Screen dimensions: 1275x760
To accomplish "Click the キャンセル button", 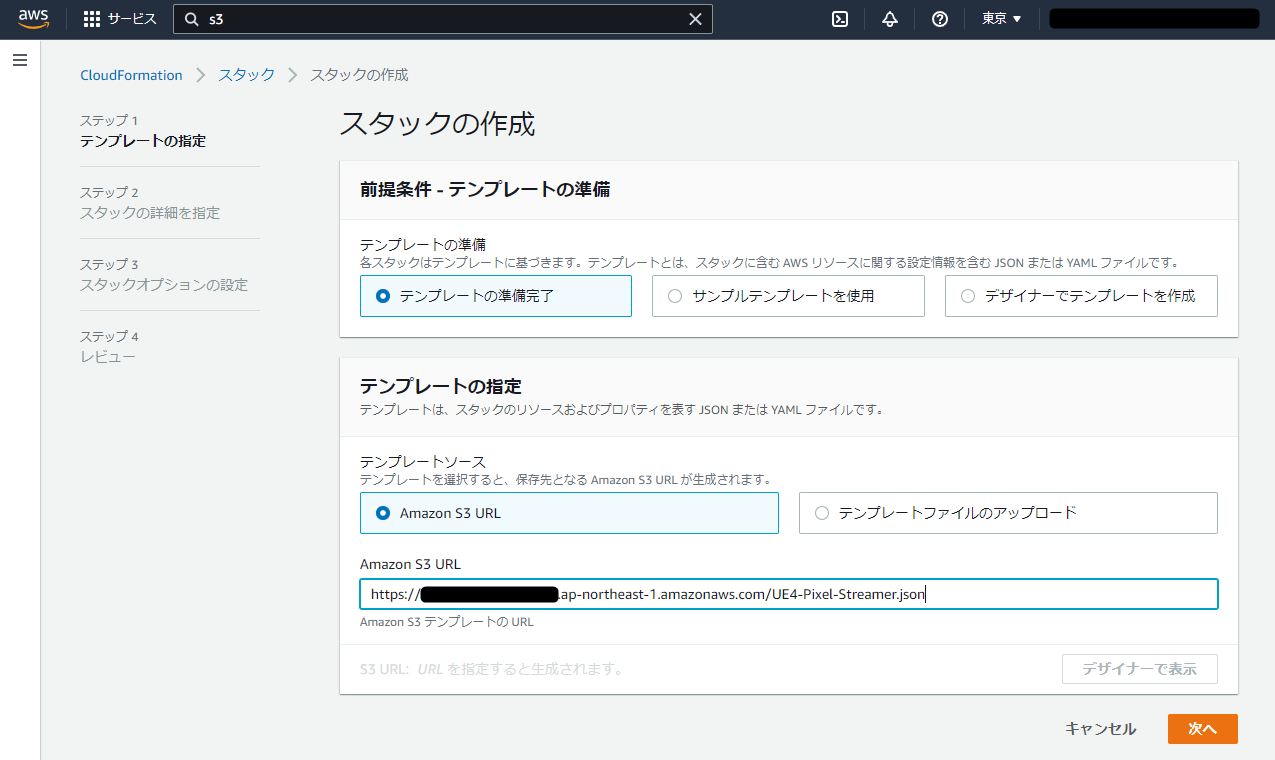I will (x=1101, y=729).
